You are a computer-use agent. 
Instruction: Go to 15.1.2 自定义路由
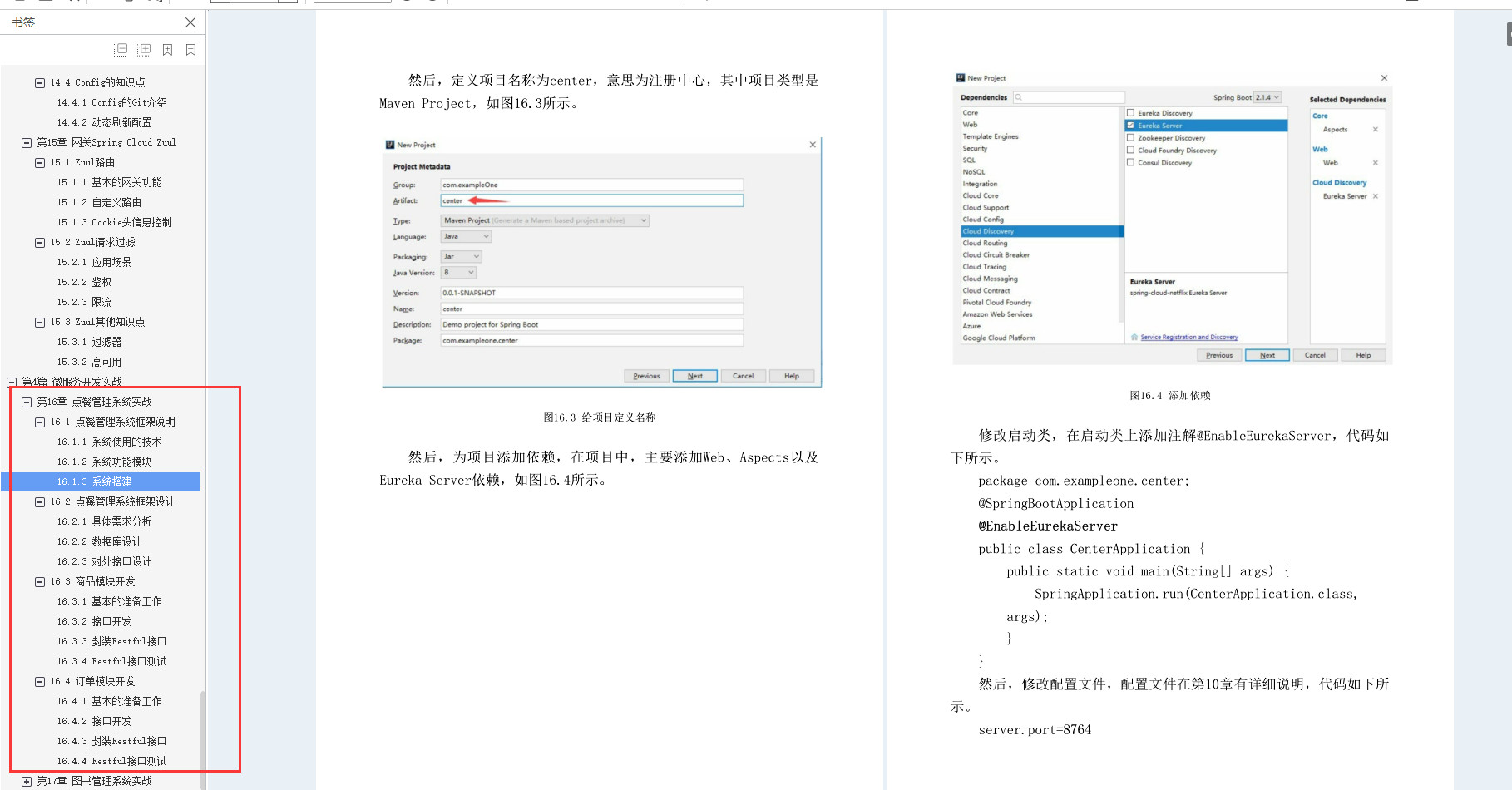[99, 202]
